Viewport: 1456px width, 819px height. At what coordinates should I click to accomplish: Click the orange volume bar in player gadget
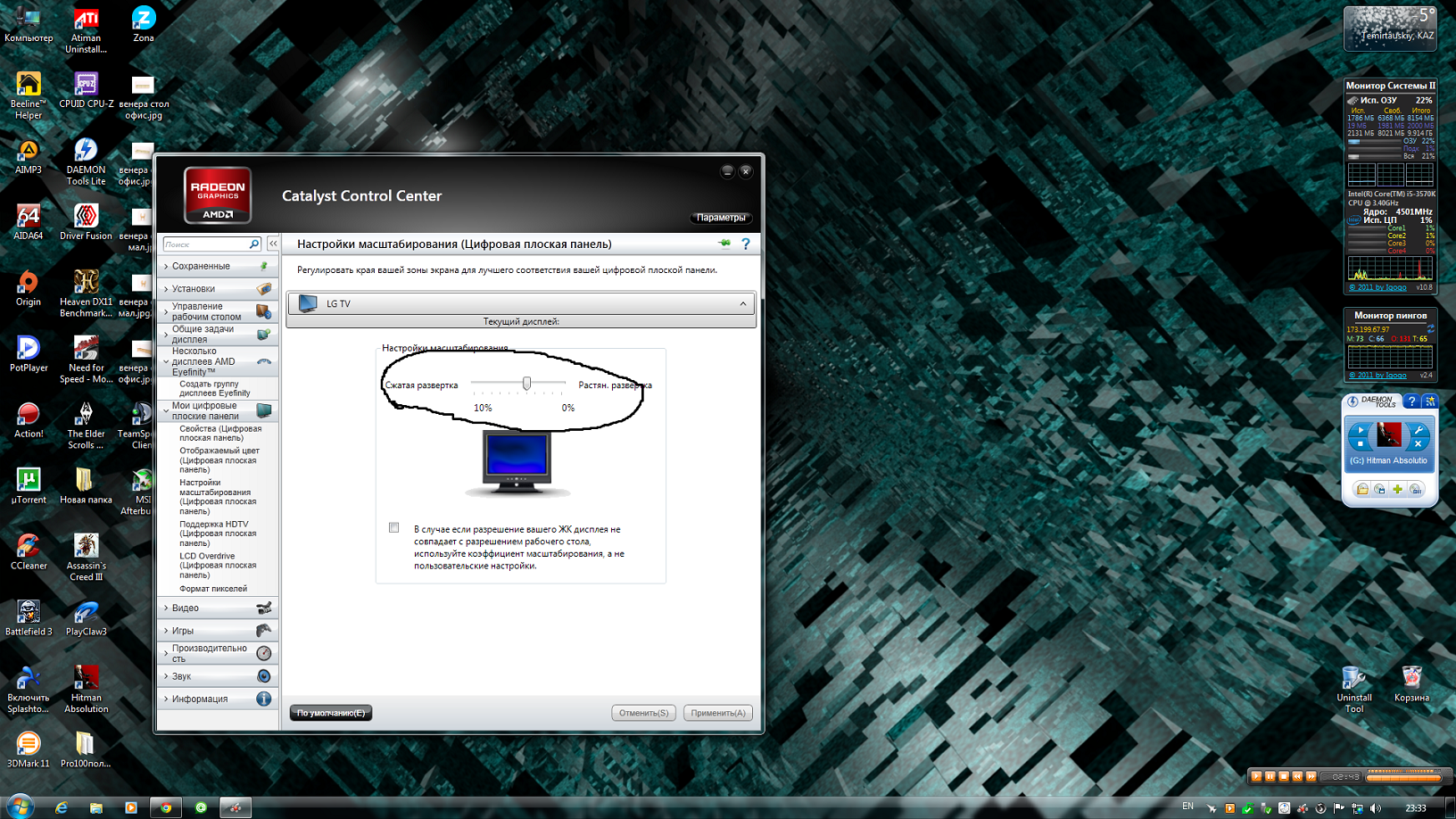coord(1403,776)
